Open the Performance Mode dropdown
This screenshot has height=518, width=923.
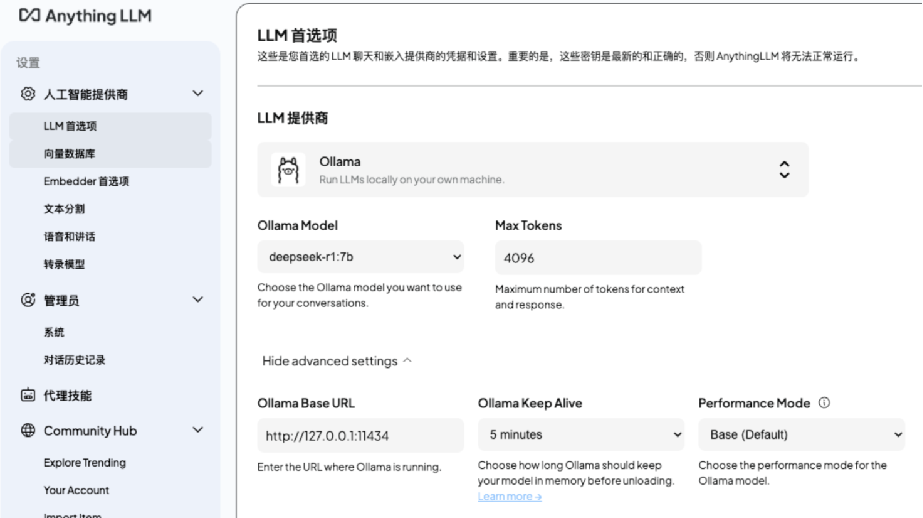pos(801,434)
